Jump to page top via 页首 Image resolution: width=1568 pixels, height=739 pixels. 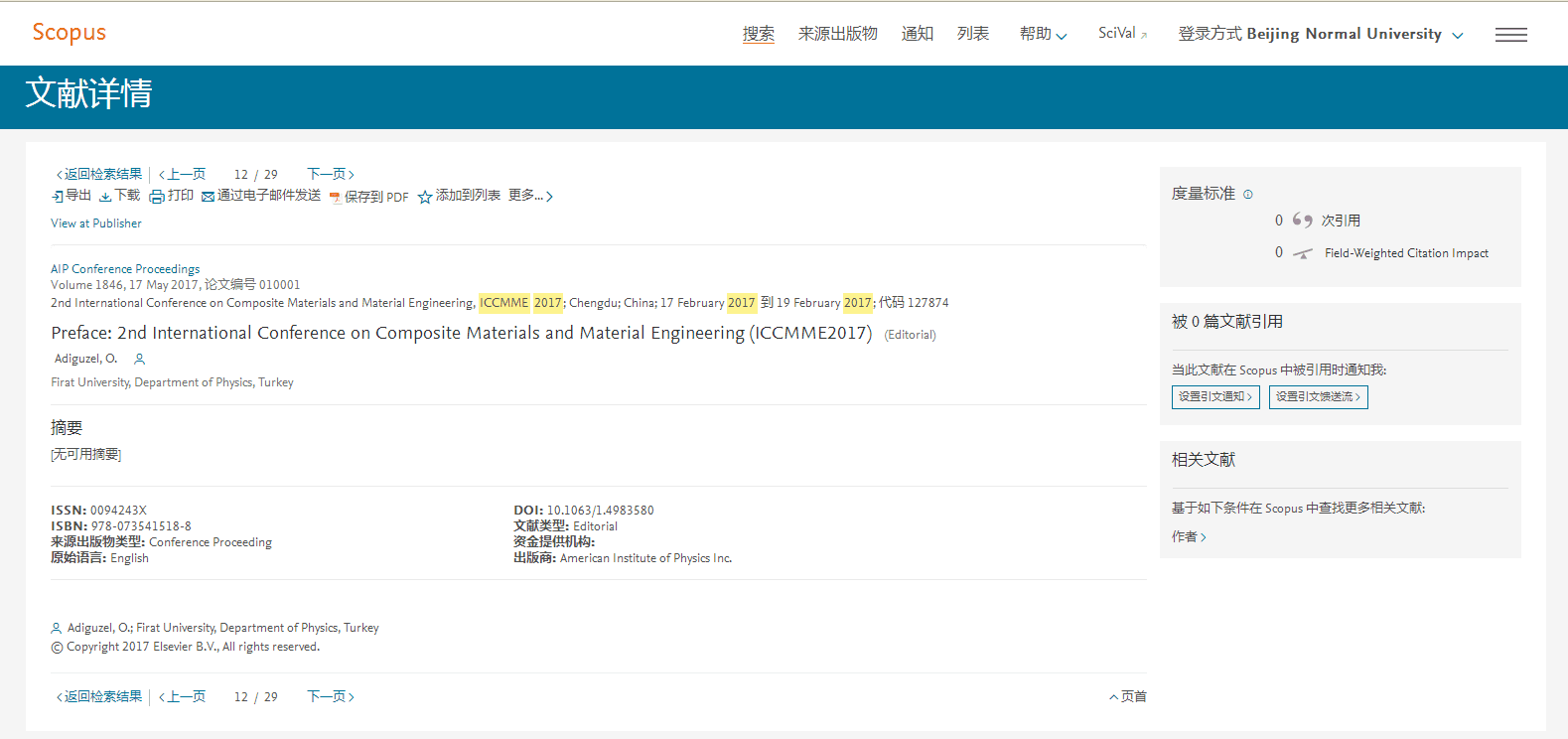point(1128,696)
